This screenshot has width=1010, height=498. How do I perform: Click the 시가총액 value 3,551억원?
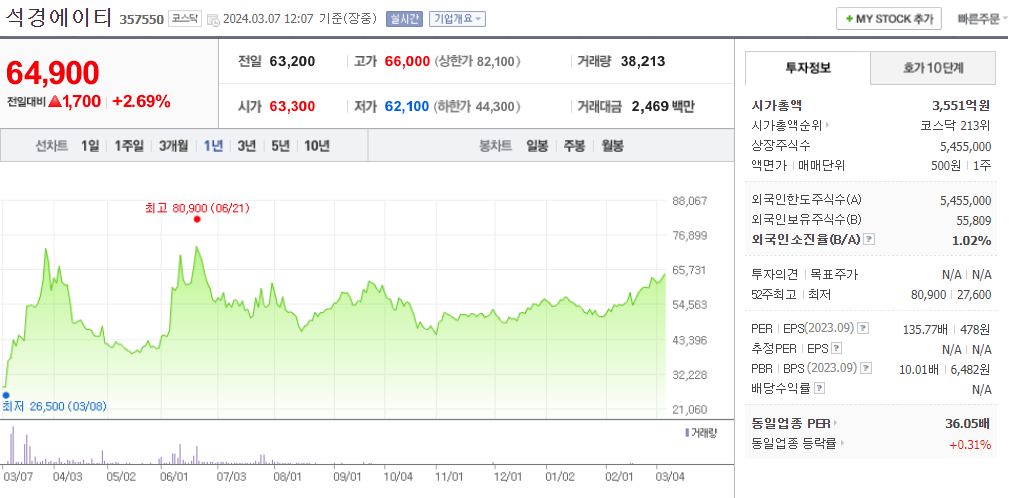962,105
